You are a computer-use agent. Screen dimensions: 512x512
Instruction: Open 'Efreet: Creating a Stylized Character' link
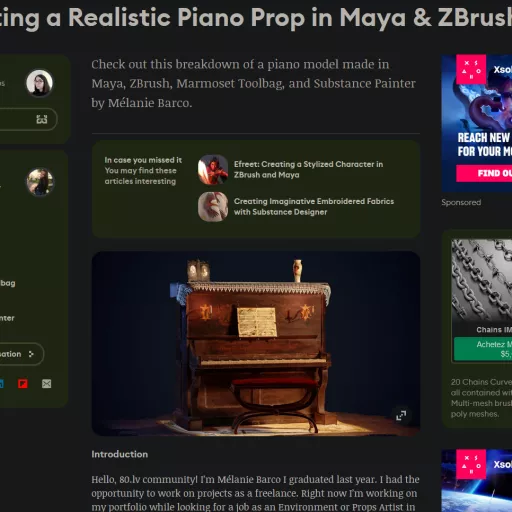coord(308,169)
